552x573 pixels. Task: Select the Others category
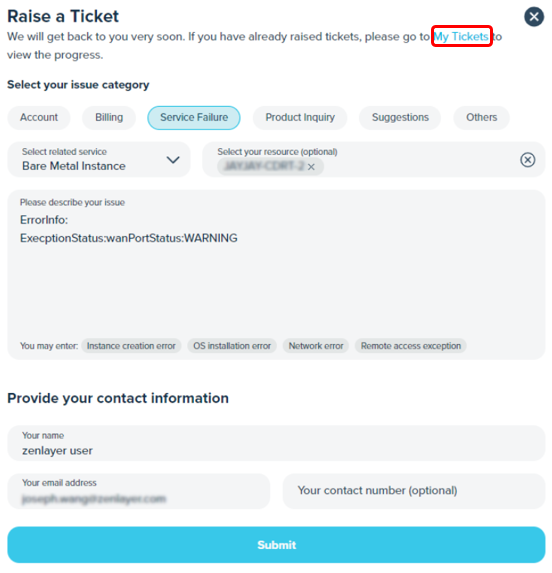pos(481,118)
